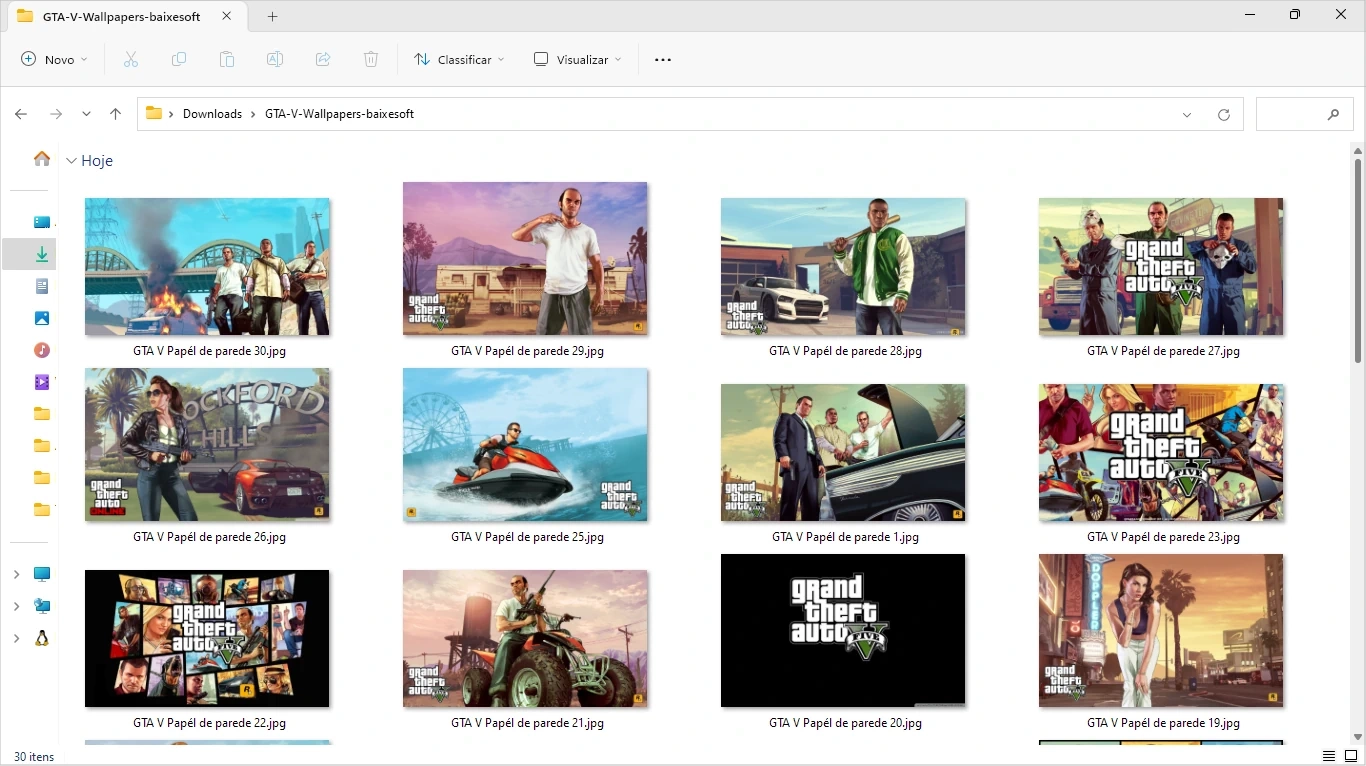Open the first yellow pinned folder in sidebar
Viewport: 1366px width, 766px height.
[42, 414]
